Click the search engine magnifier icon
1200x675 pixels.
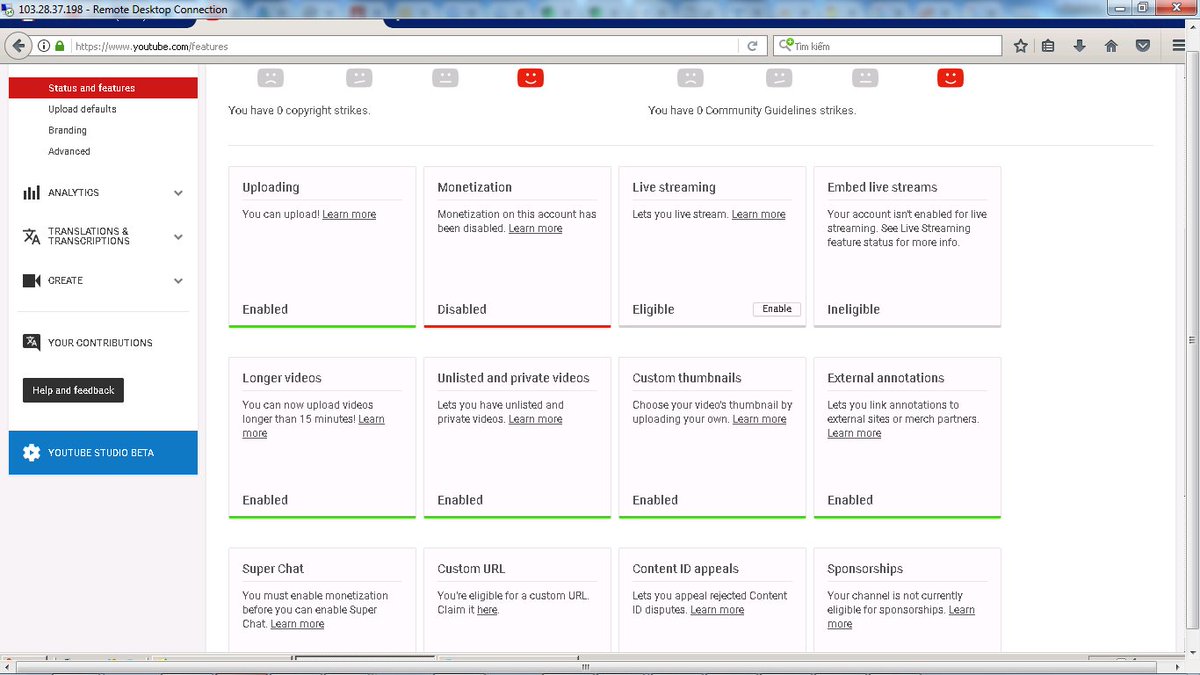click(x=785, y=46)
